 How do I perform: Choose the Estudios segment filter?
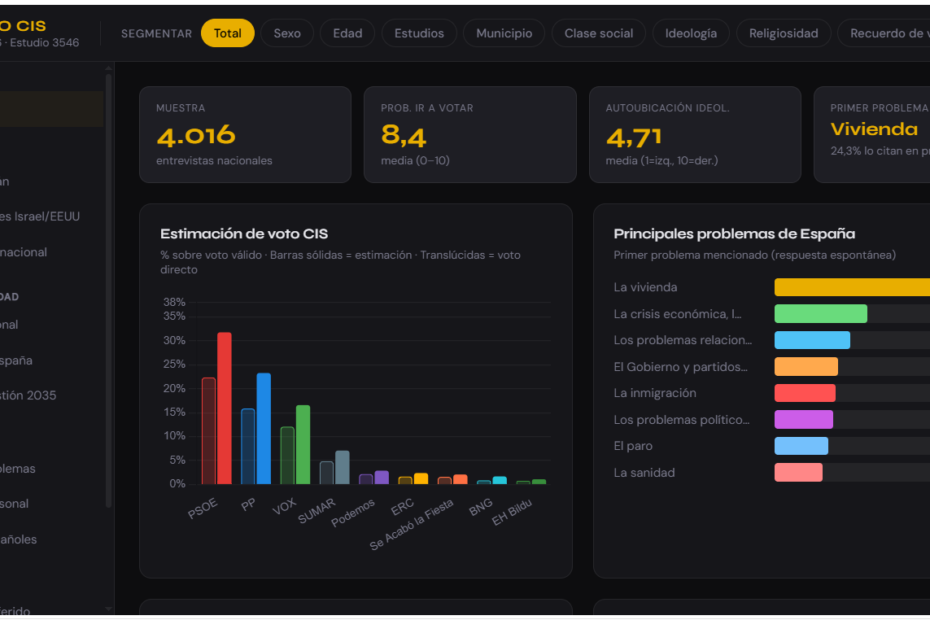[x=419, y=33]
